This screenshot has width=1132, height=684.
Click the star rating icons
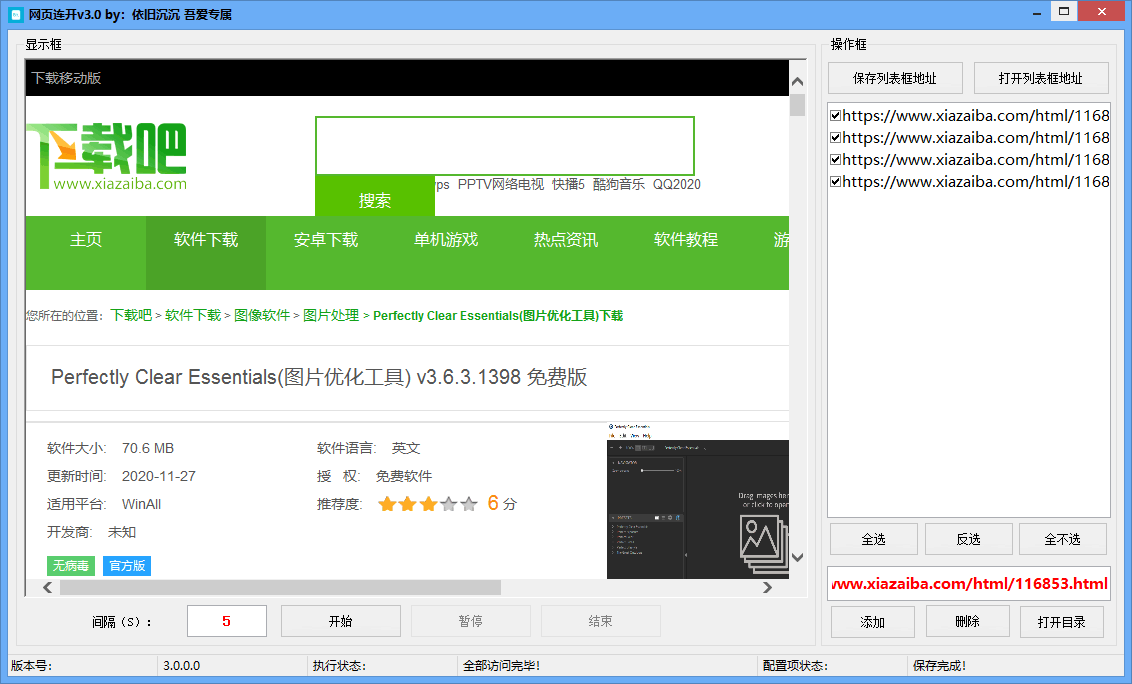427,503
